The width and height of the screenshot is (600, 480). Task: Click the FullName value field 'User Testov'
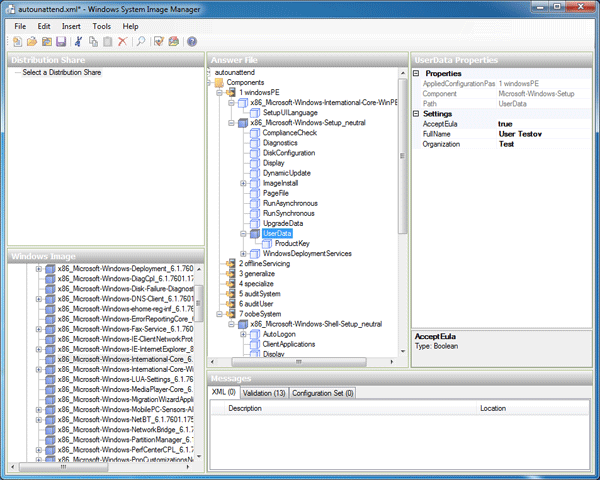(x=520, y=133)
